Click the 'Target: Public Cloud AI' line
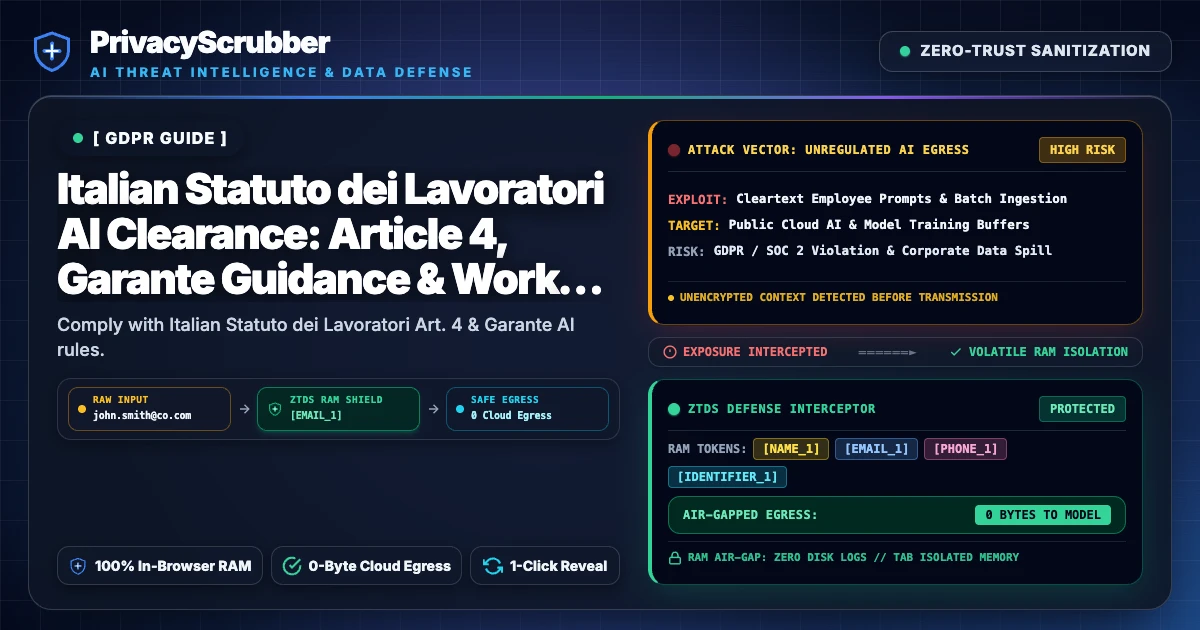1200x630 pixels. coord(848,225)
